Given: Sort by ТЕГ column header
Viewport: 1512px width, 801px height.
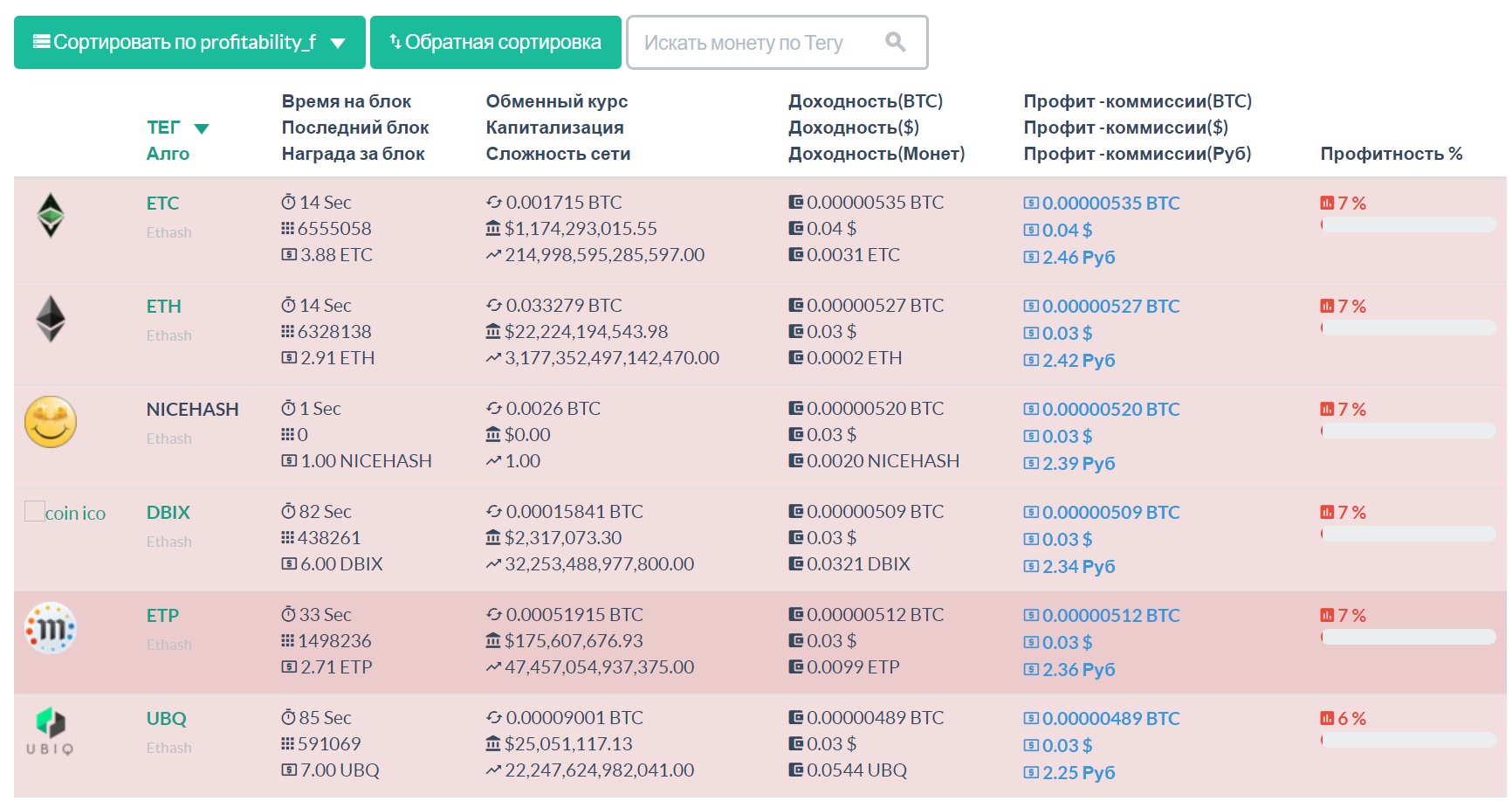Looking at the screenshot, I should point(178,128).
